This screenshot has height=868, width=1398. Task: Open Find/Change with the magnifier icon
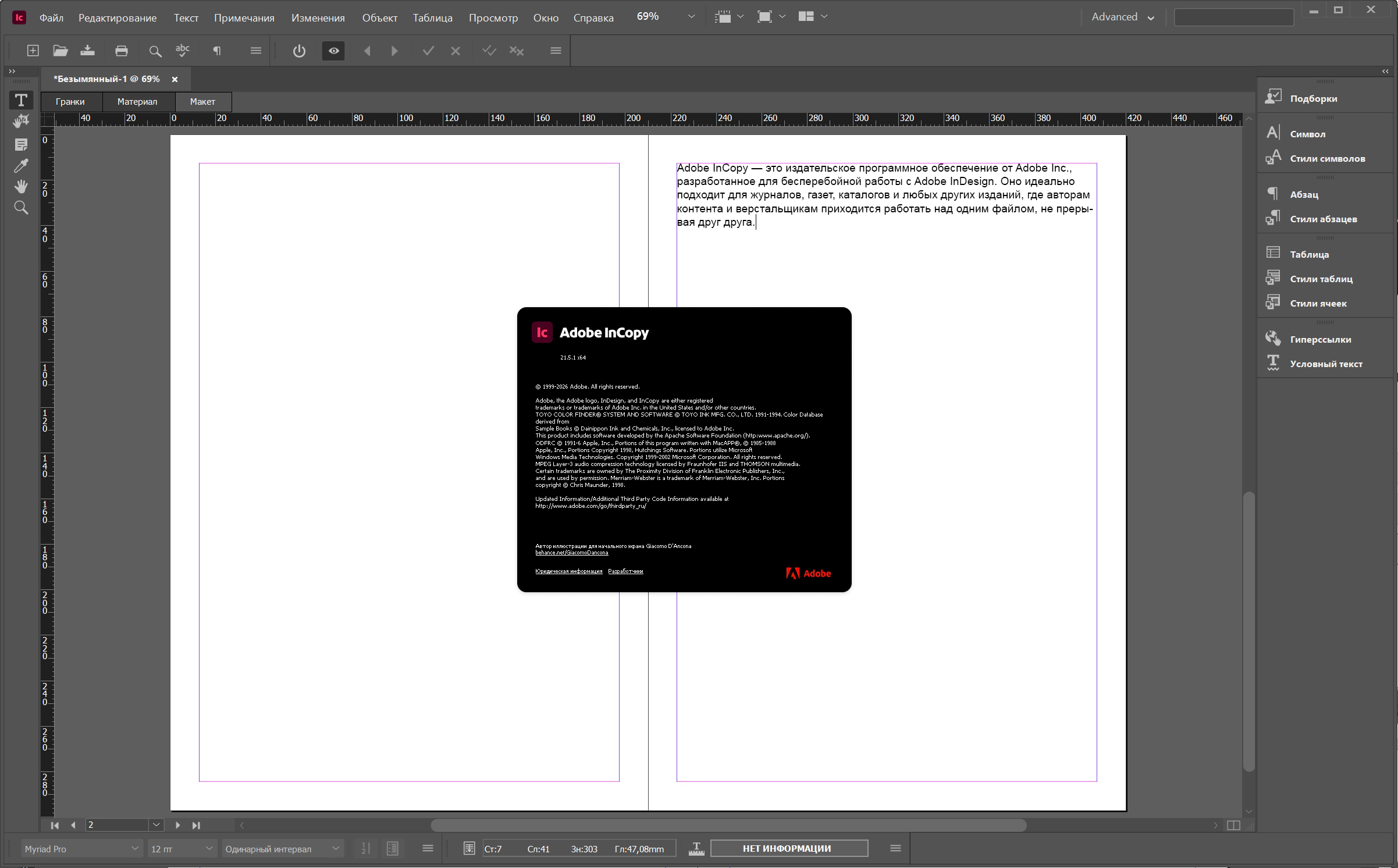click(x=155, y=51)
